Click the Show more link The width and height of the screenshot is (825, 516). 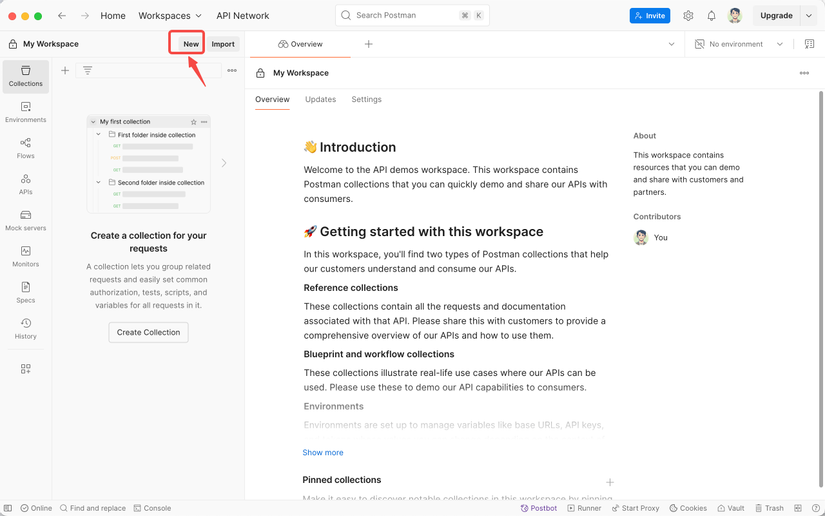323,452
